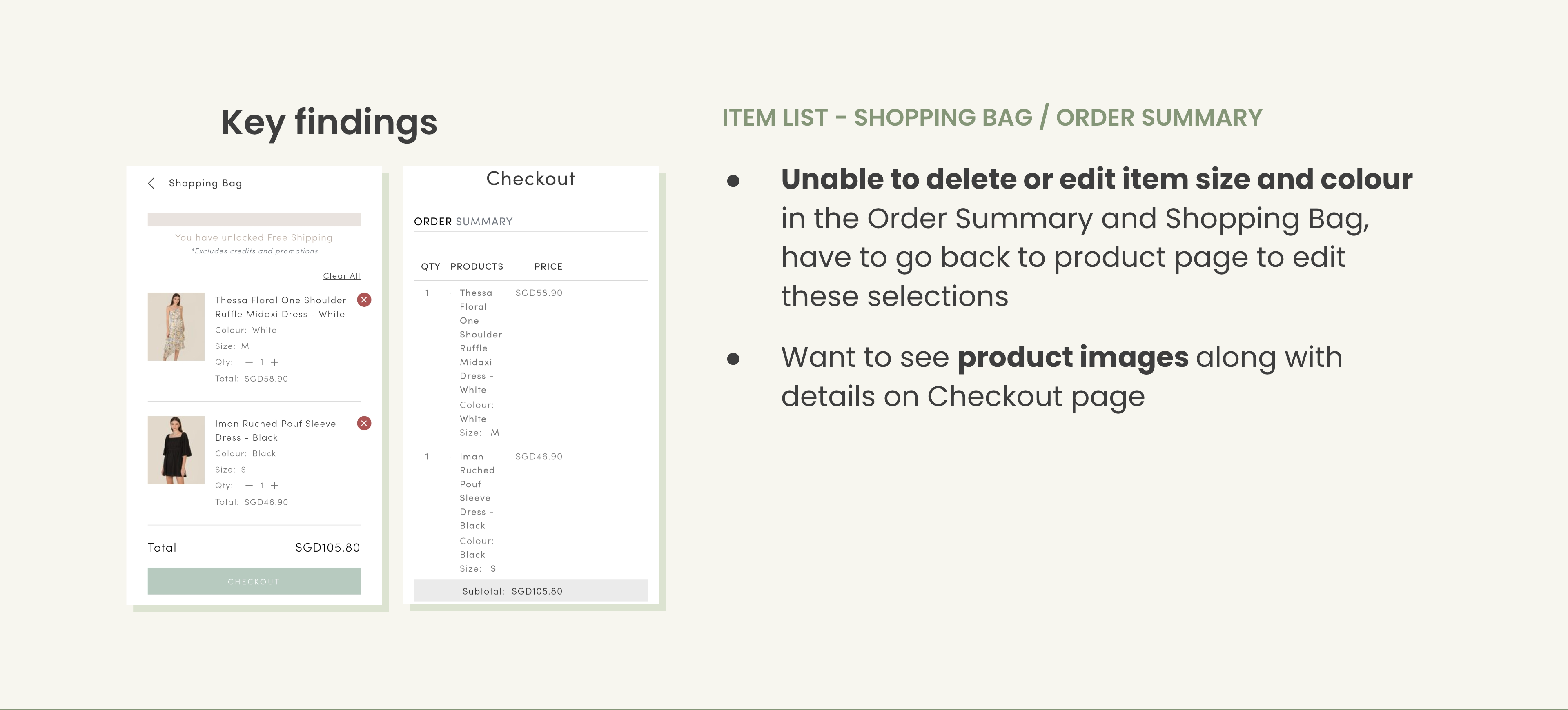Click the back chevron beside Shopping Bag
Viewport: 1568px width, 710px height.
pos(151,183)
